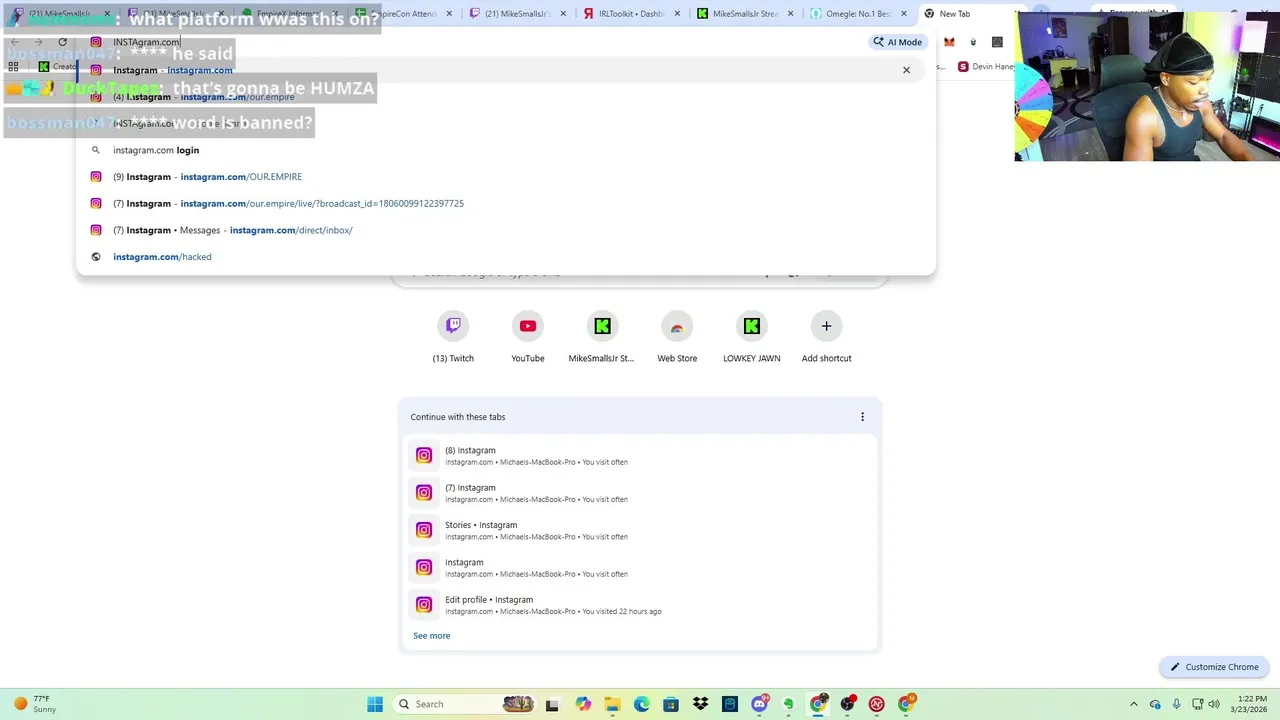This screenshot has height=720, width=1280.
Task: Select suggestion instagram.com/OUR.EMPIRE
Action: tap(505, 177)
